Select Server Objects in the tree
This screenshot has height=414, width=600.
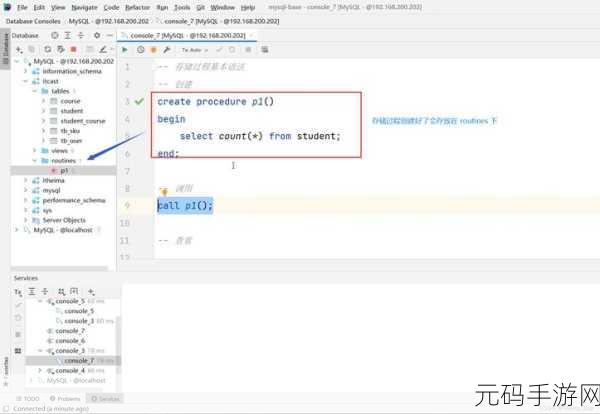point(64,220)
